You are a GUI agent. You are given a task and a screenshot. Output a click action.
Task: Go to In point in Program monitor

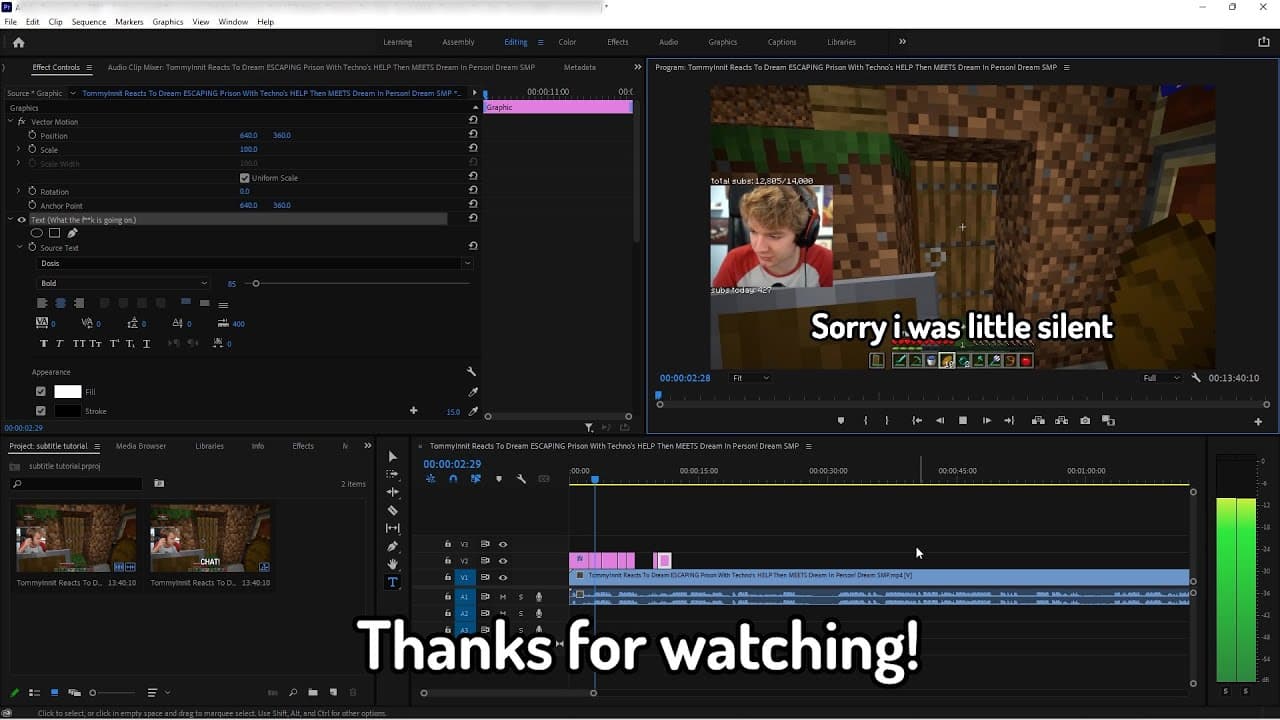click(x=916, y=421)
